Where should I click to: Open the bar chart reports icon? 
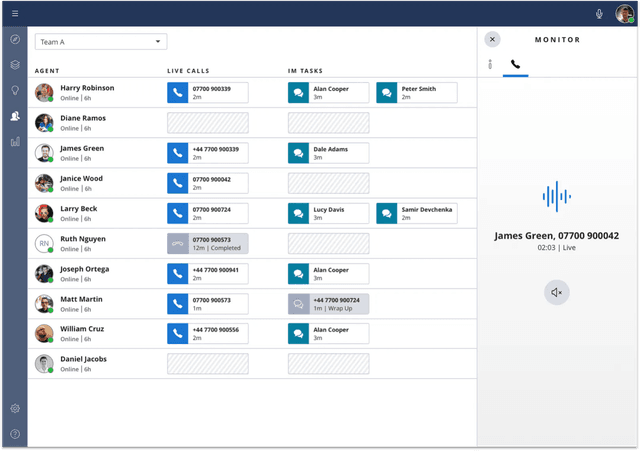click(x=15, y=142)
